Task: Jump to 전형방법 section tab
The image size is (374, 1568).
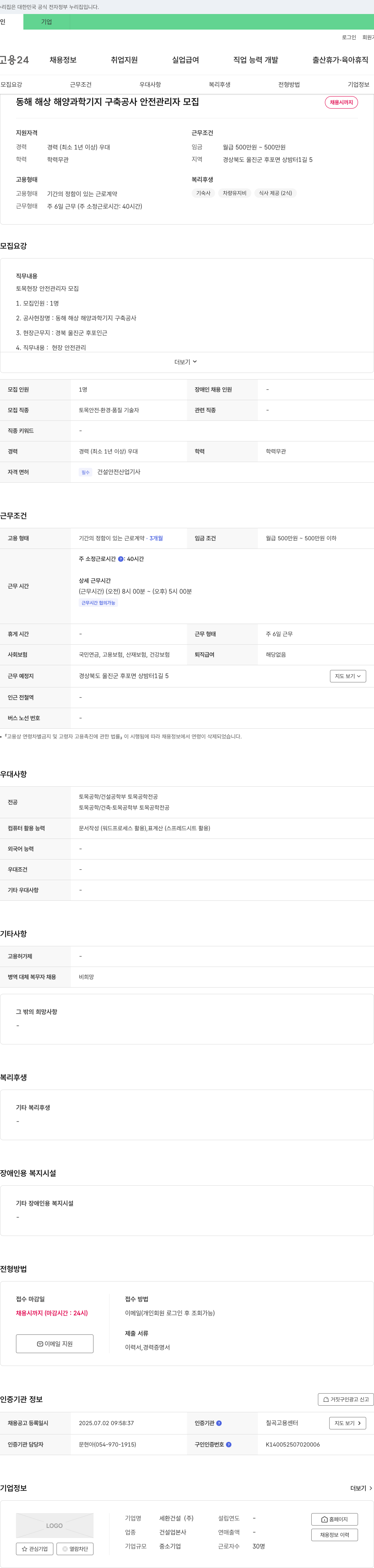Action: point(289,84)
